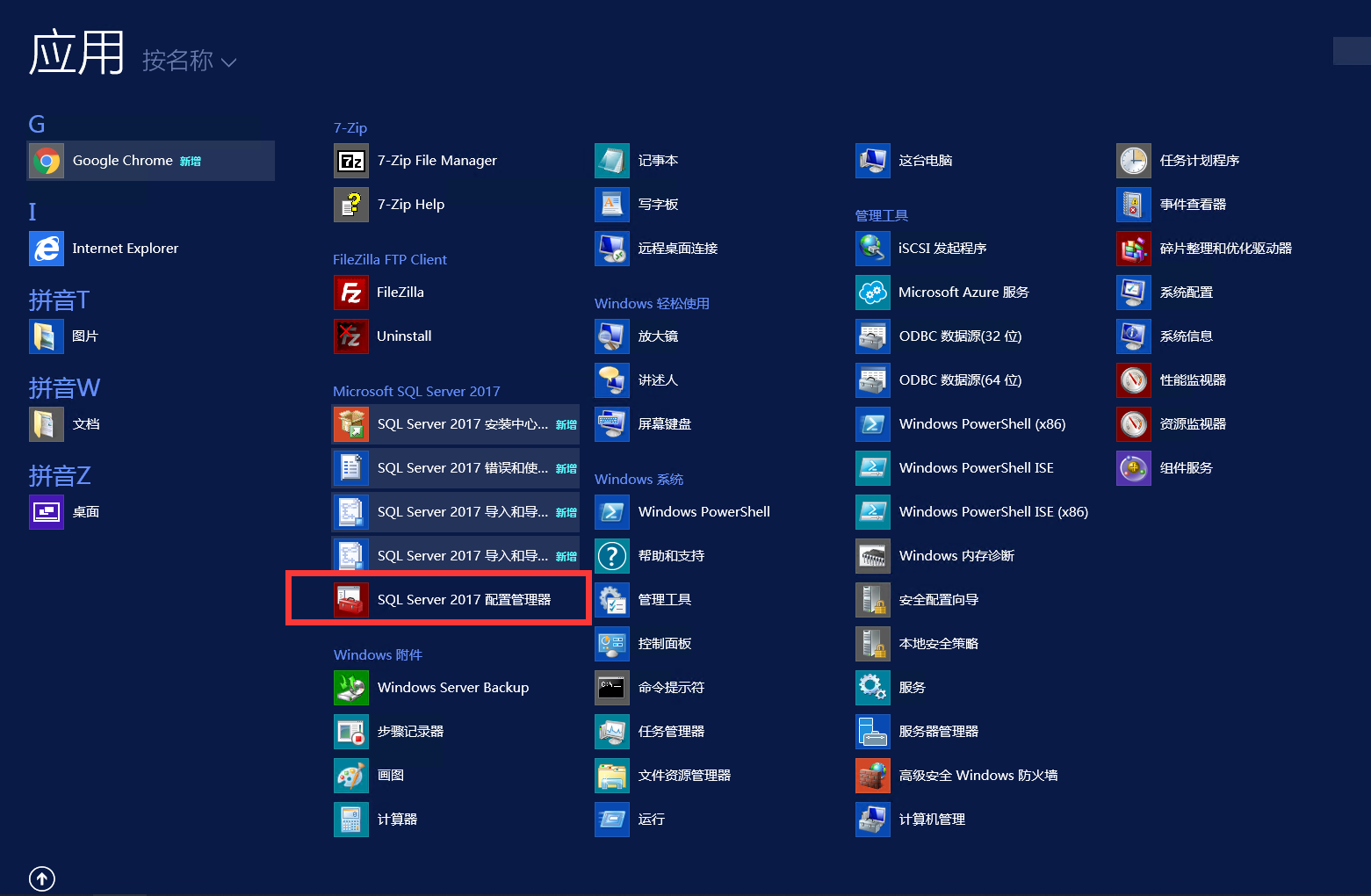The image size is (1371, 896).
Task: Open 高级安全 Windows 防火墙 icon
Action: tap(873, 776)
